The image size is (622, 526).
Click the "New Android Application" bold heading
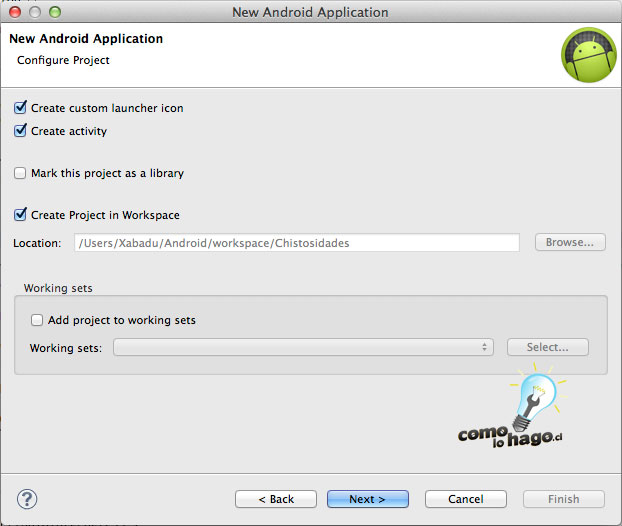coord(86,38)
